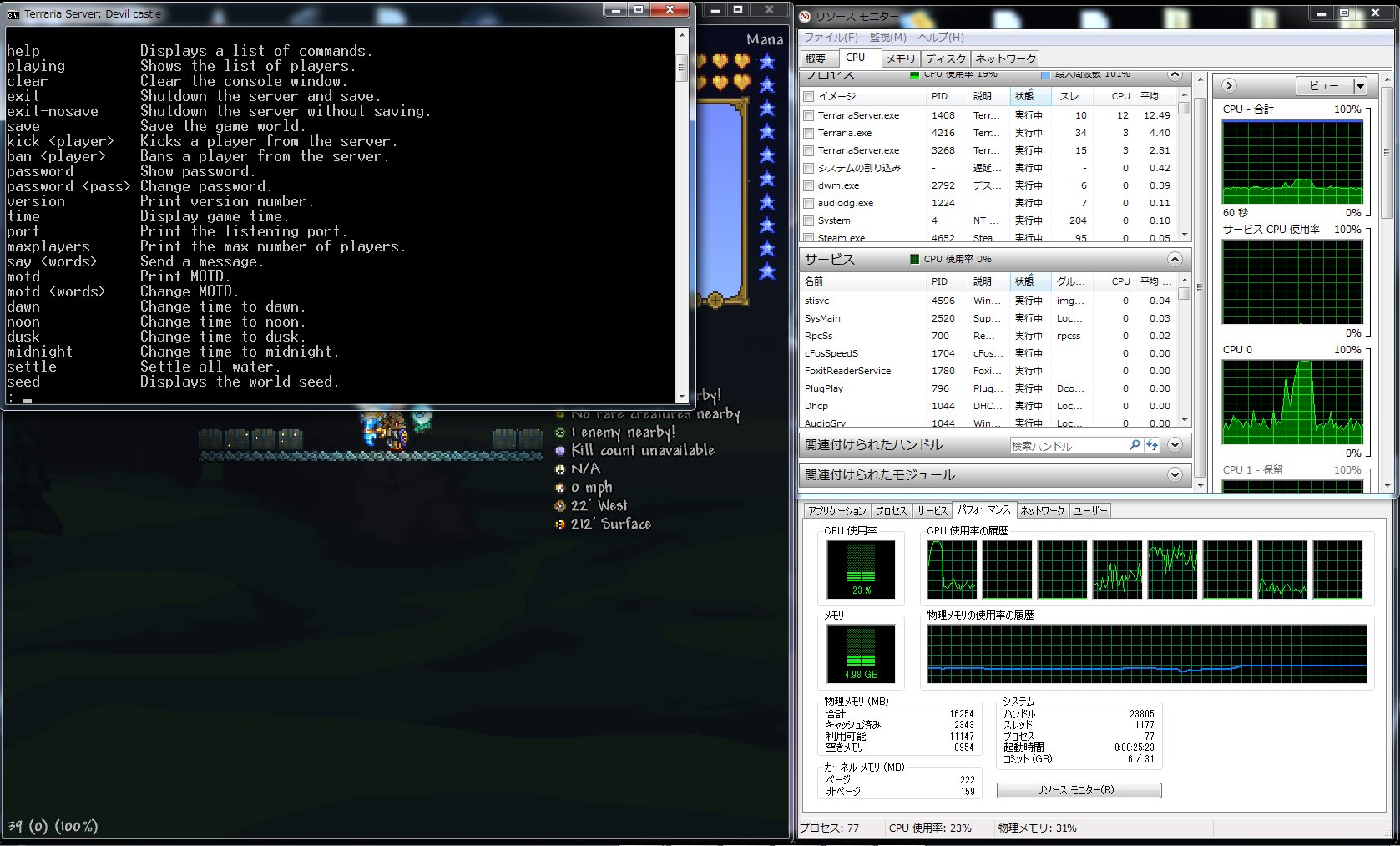Check the dwm.exe process checkbox
The height and width of the screenshot is (846, 1400).
808,185
